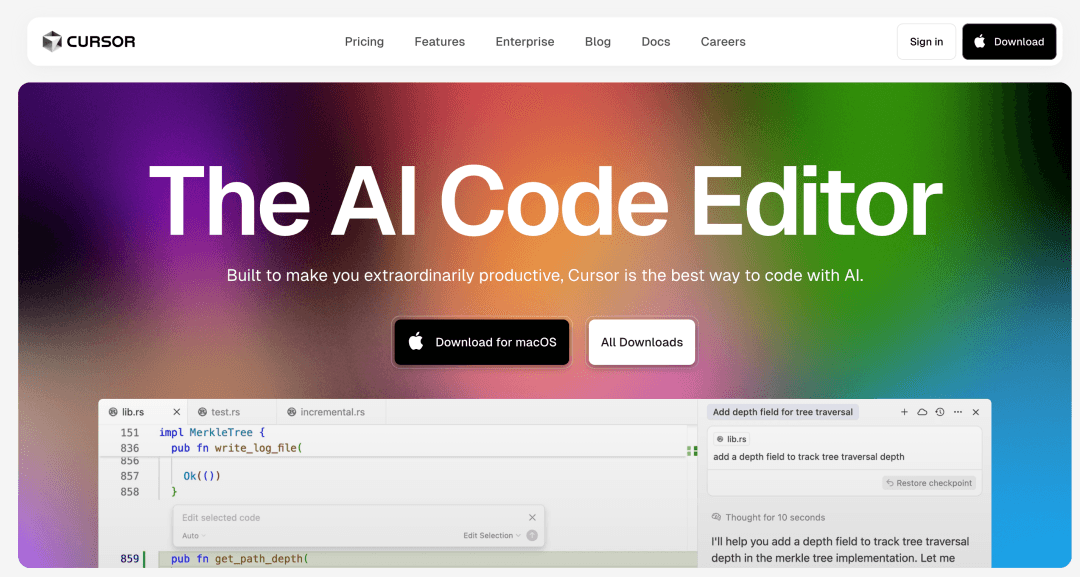Go to the Docs page

pos(656,42)
